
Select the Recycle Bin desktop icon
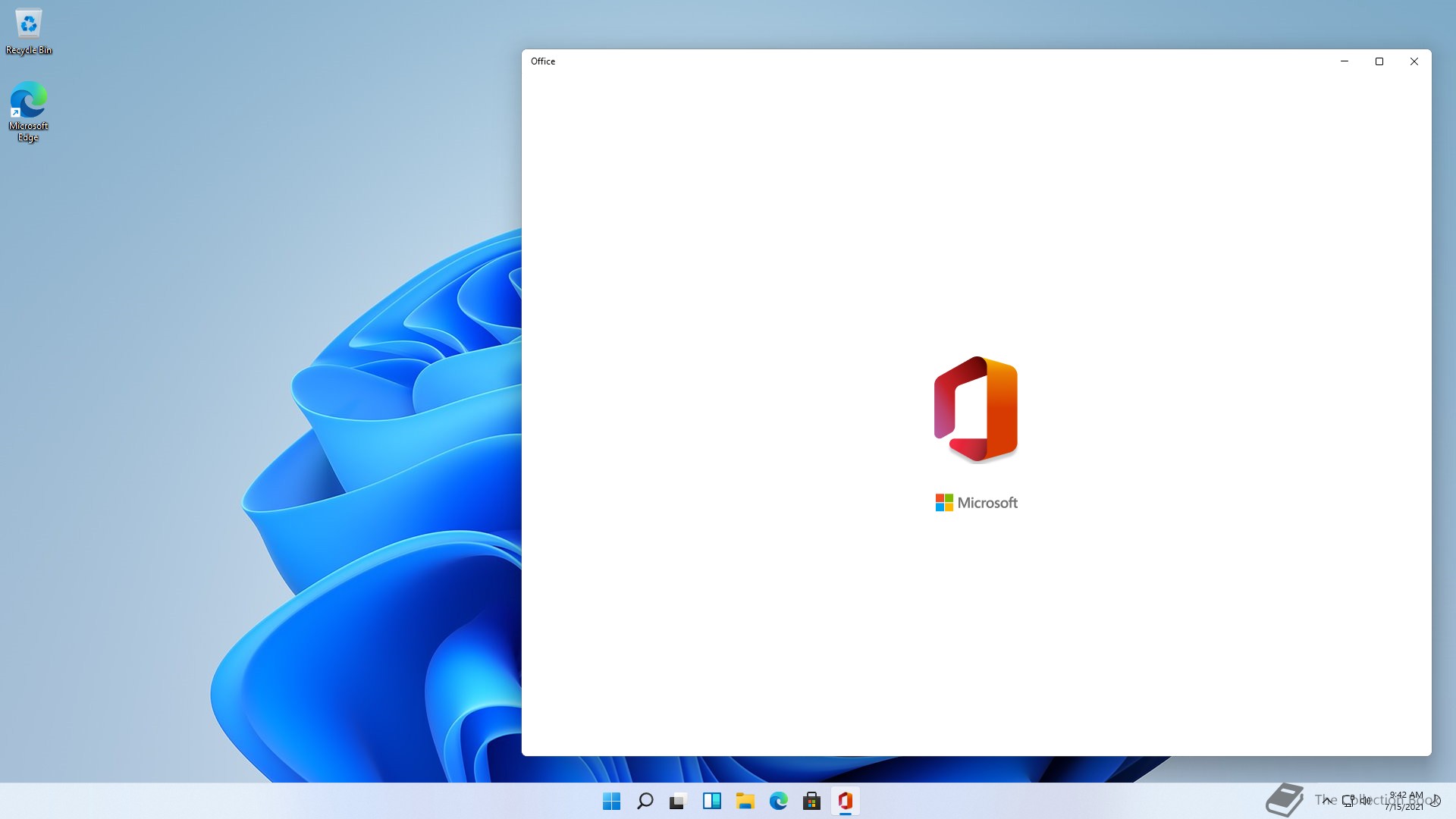pos(29,32)
